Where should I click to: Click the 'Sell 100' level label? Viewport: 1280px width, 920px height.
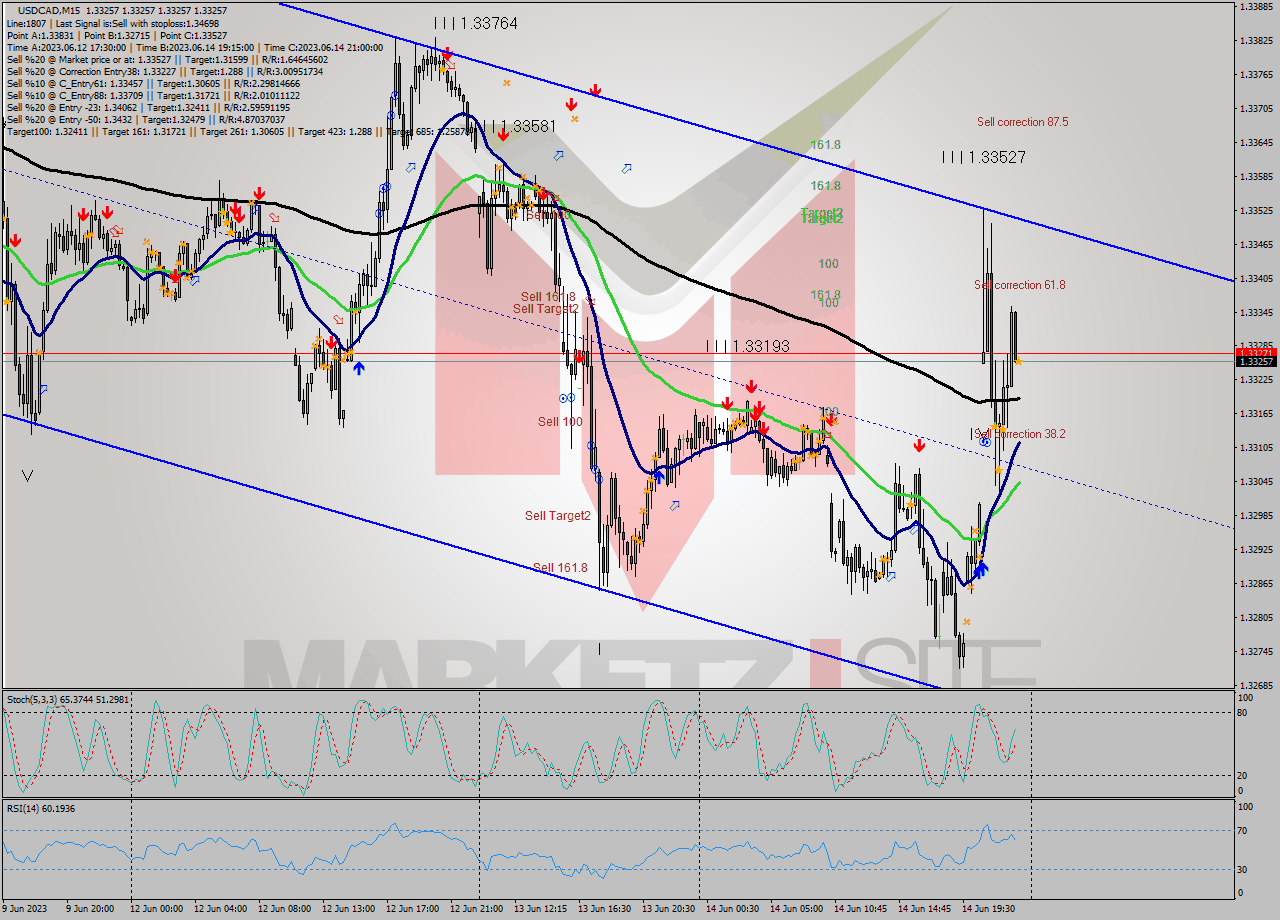point(560,422)
